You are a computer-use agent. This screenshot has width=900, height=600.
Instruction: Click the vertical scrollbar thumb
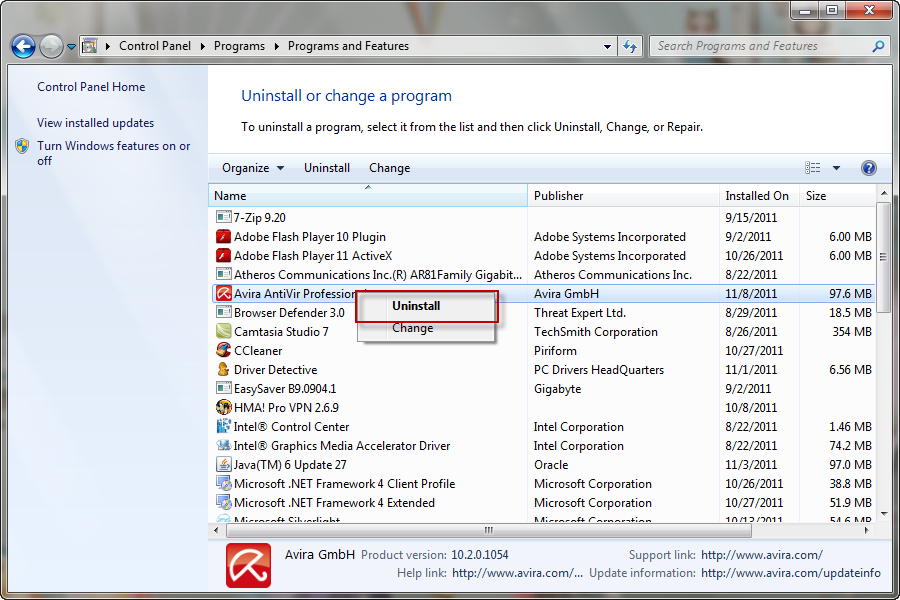(x=883, y=257)
